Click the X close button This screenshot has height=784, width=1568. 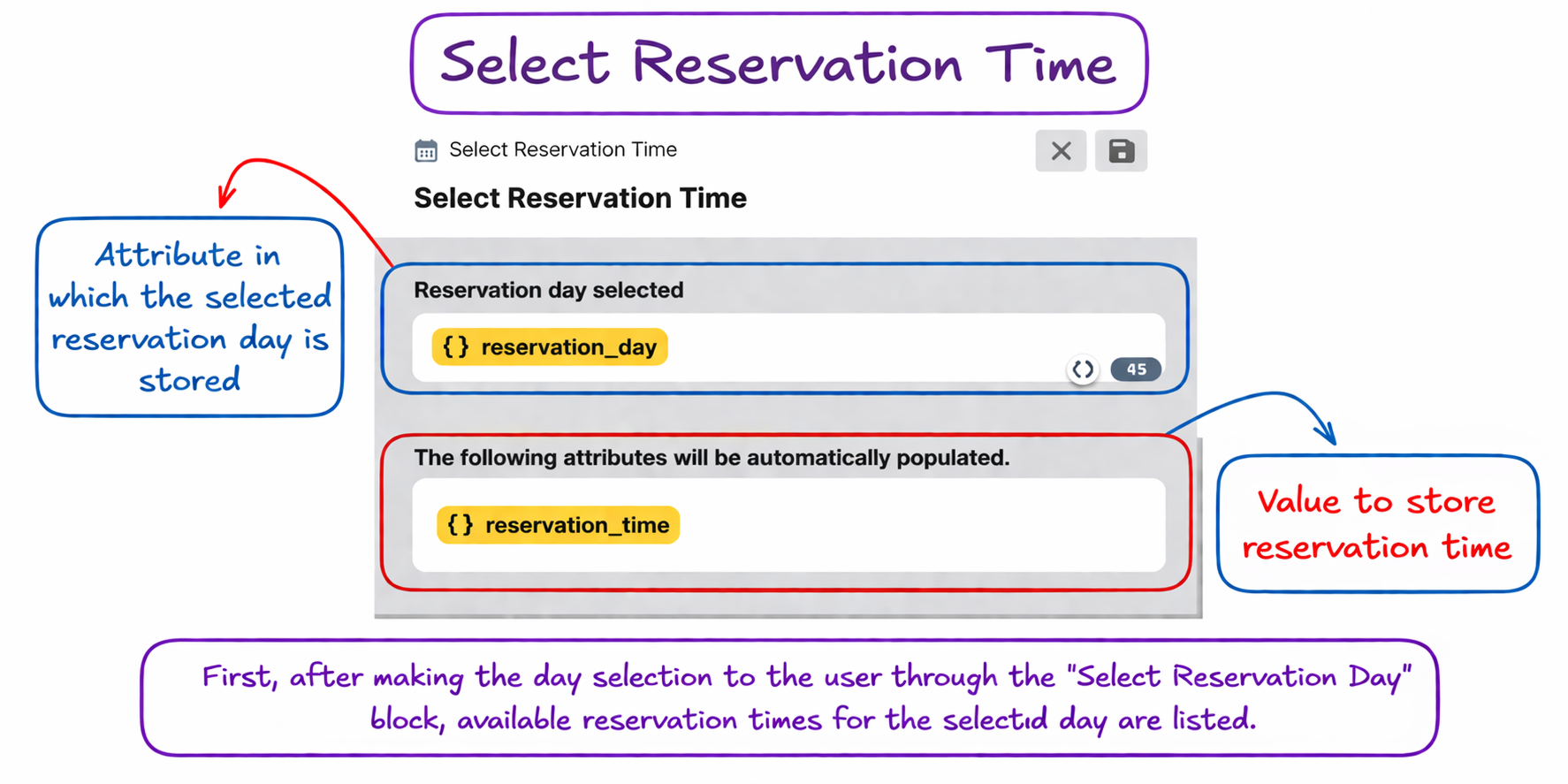[x=1061, y=151]
